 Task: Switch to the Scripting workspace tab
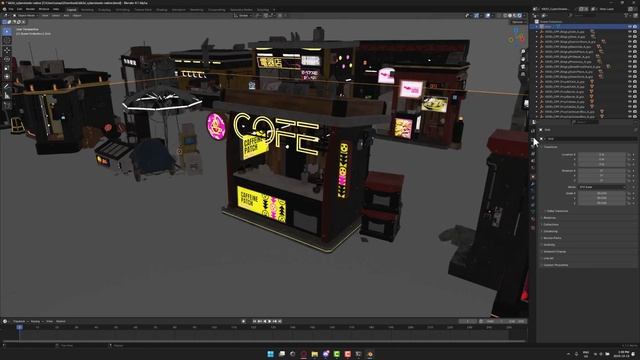[263, 9]
